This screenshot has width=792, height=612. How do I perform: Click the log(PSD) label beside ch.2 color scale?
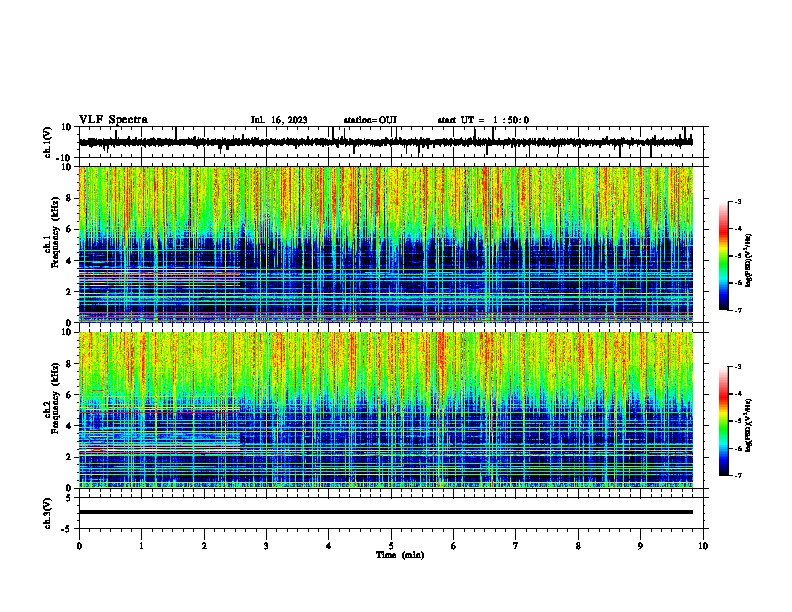(x=749, y=425)
